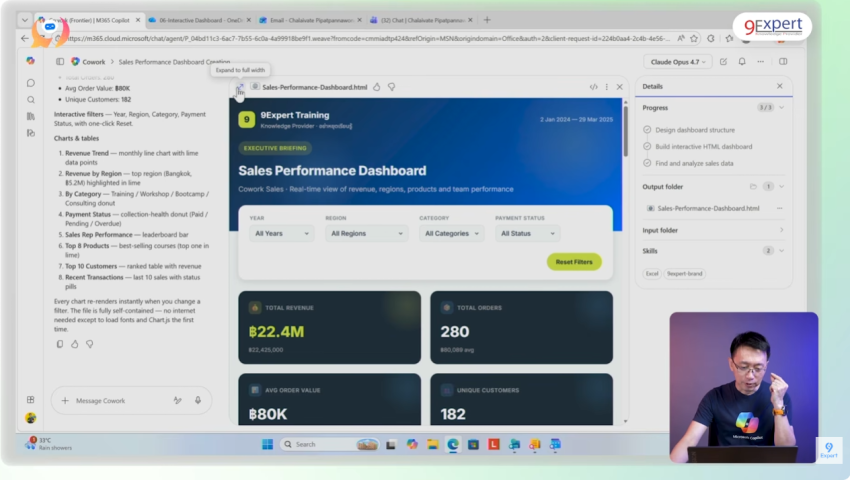
Task: Copy the Cowork response text
Action: 60,344
